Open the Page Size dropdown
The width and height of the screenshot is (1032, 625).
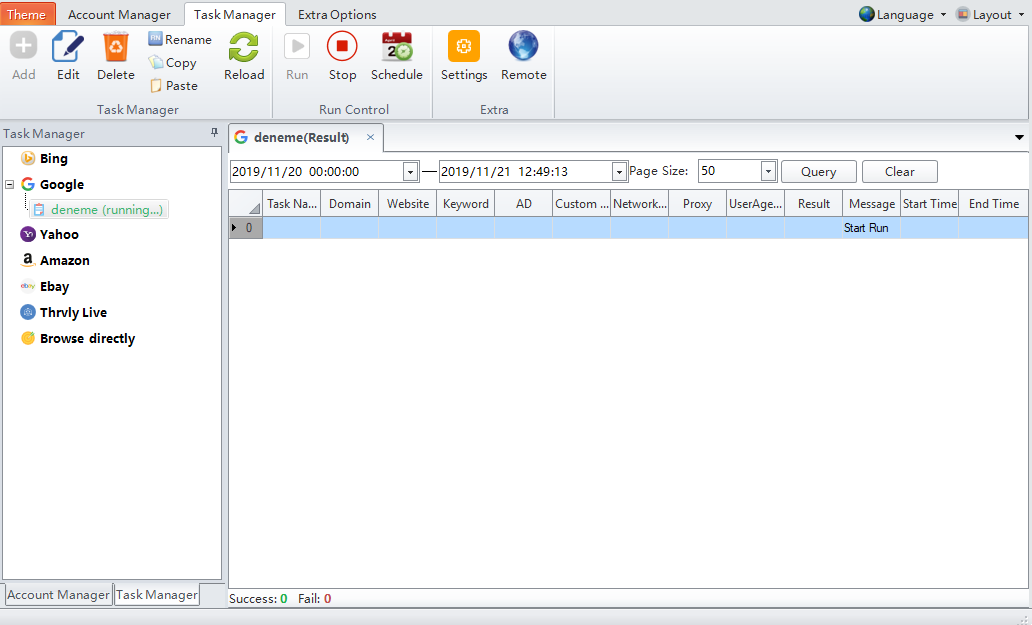(768, 171)
